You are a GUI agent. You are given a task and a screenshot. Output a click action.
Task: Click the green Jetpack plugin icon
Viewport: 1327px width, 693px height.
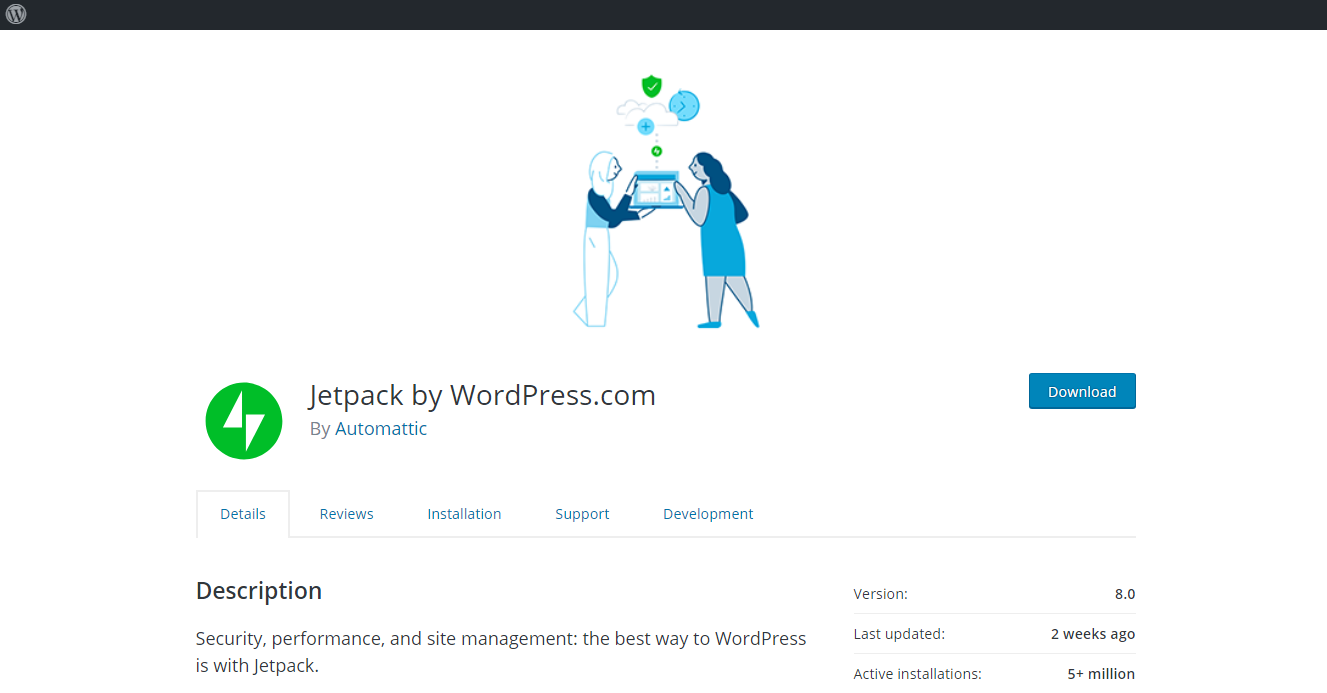point(244,421)
